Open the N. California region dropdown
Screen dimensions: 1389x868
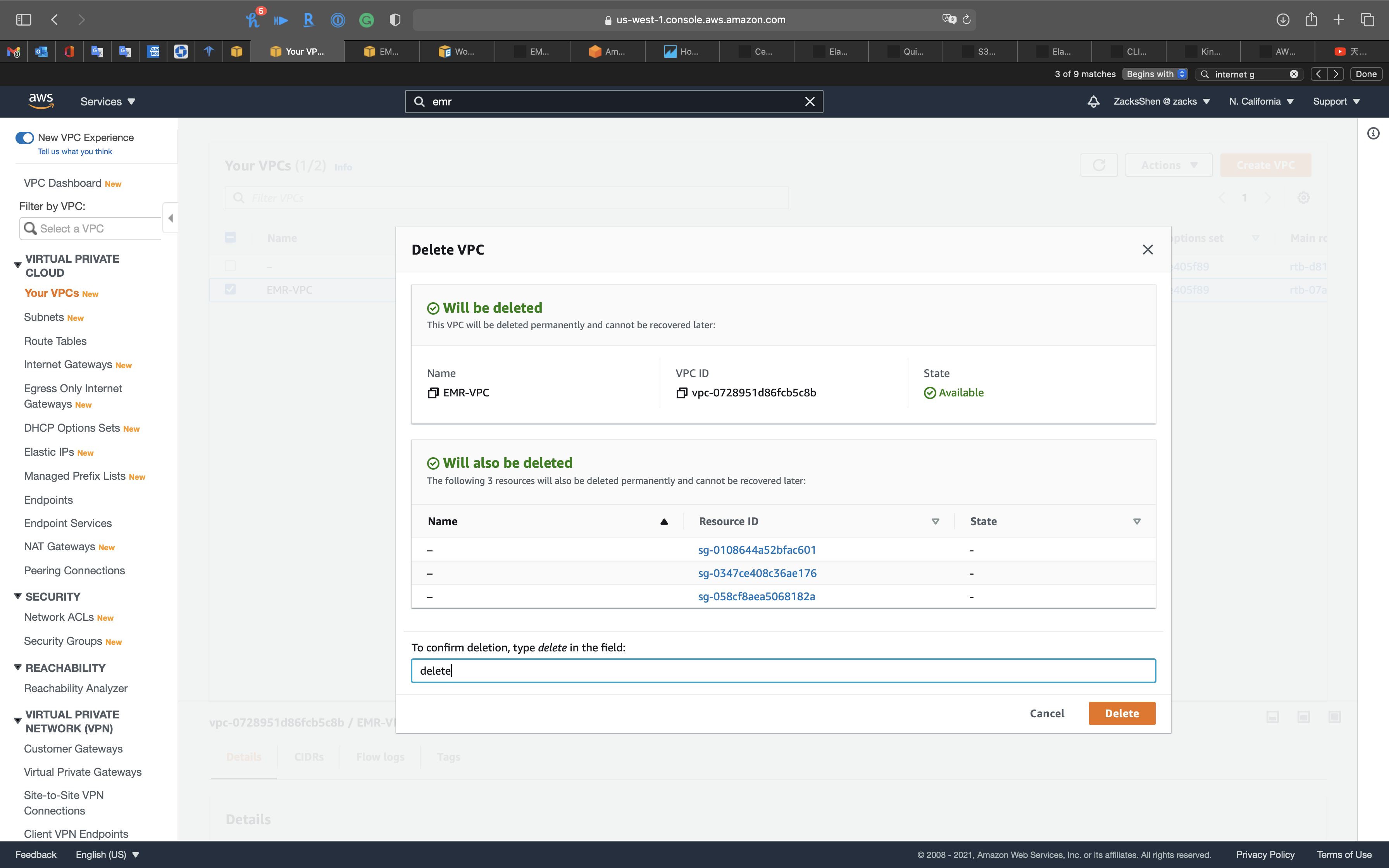click(x=1261, y=102)
